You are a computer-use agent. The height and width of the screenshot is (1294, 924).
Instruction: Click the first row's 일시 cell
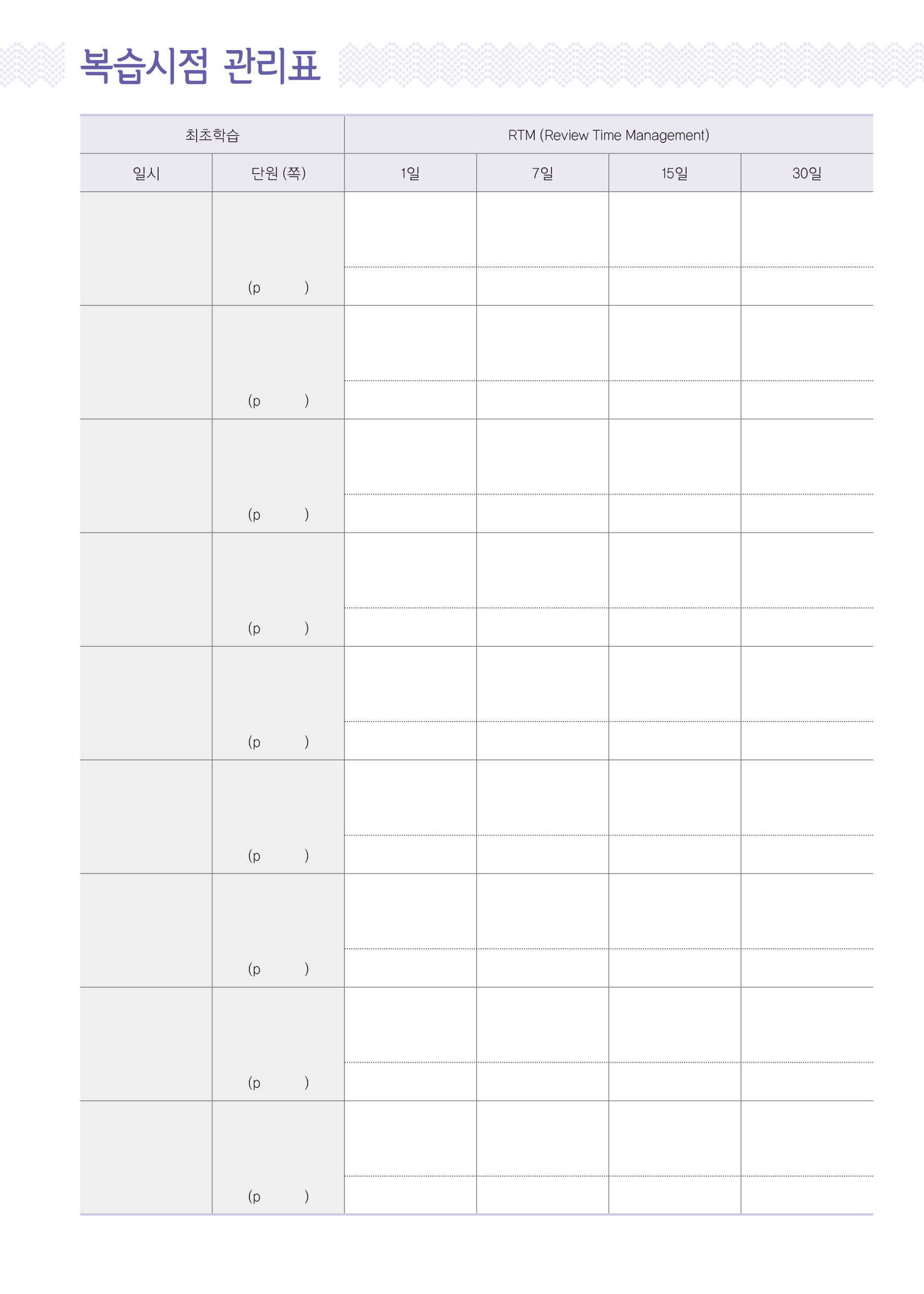point(146,249)
